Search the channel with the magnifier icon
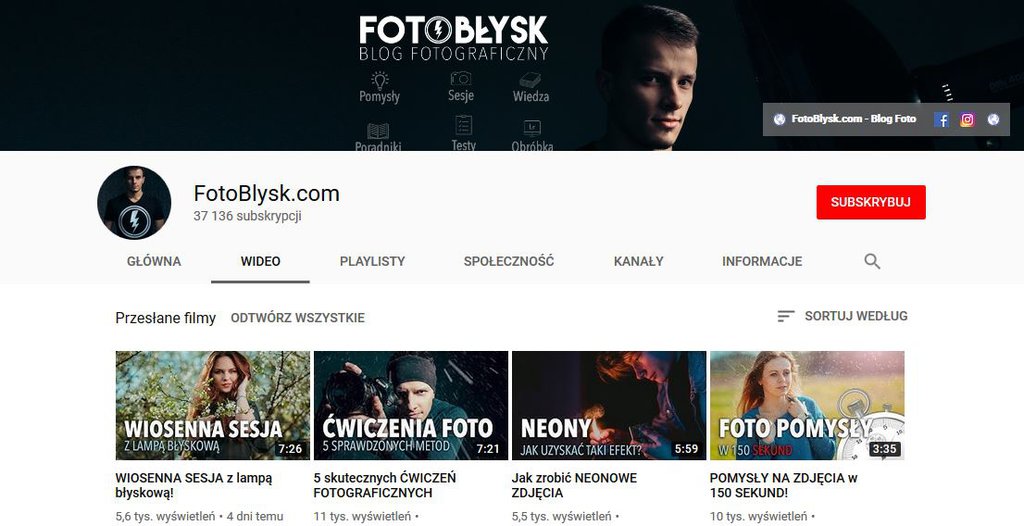Screen dimensions: 1024x526 [x=872, y=261]
